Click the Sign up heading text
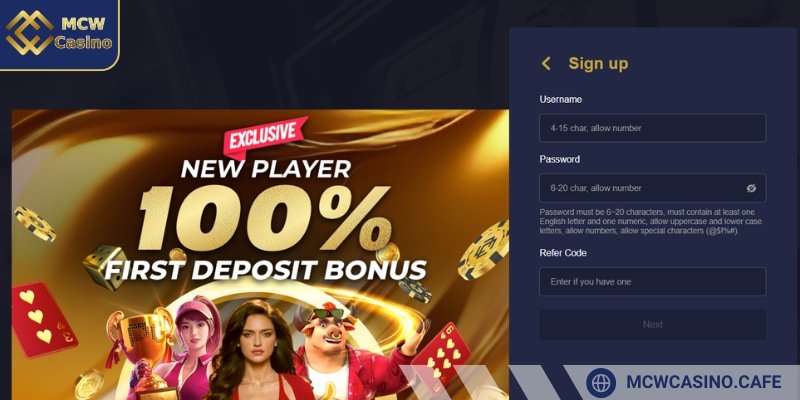 (598, 64)
